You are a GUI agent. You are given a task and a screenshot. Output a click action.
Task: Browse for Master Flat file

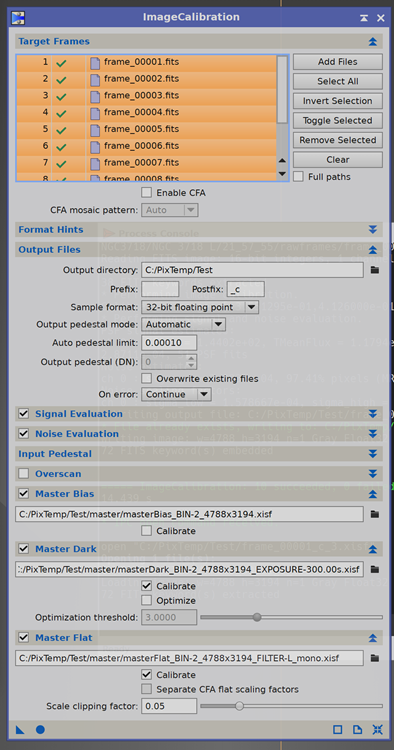[x=375, y=658]
